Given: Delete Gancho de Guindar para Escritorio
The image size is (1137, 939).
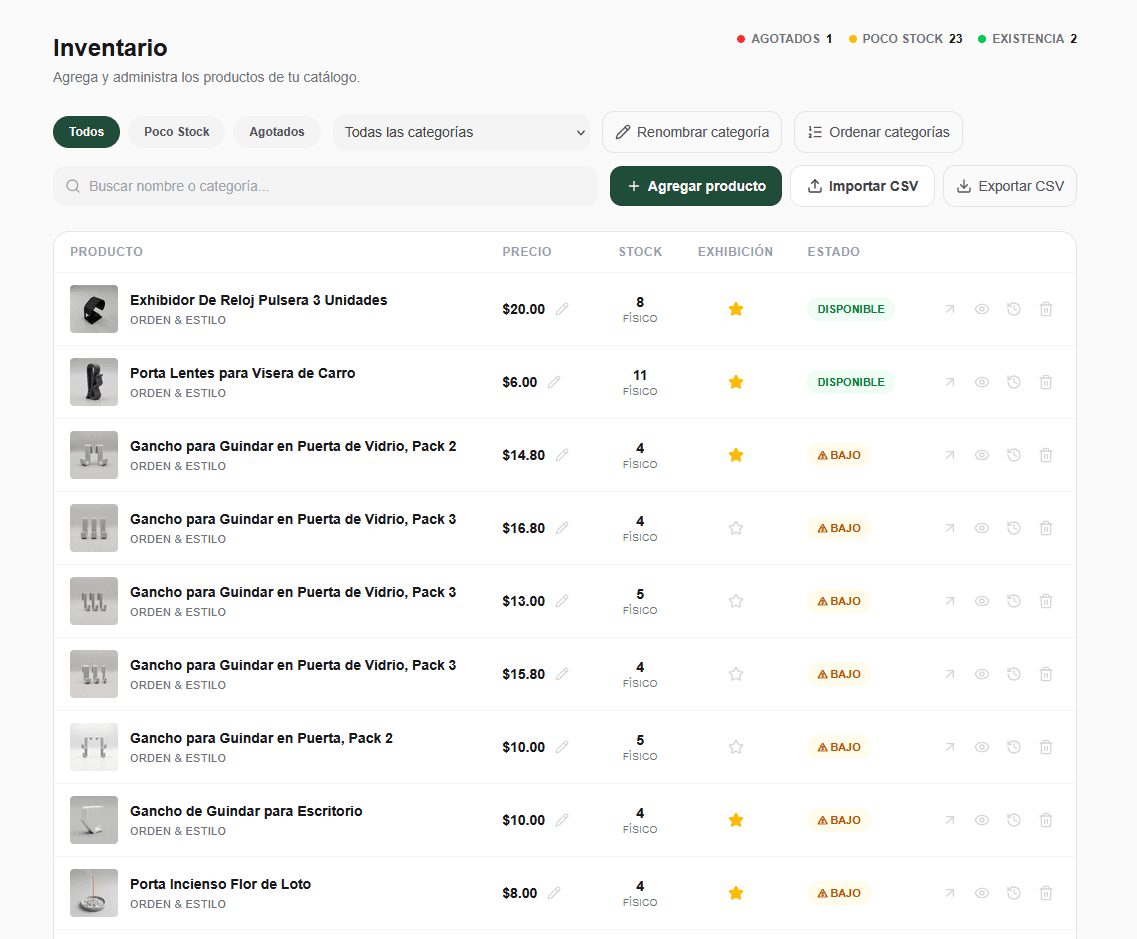Looking at the screenshot, I should pyautogui.click(x=1046, y=820).
